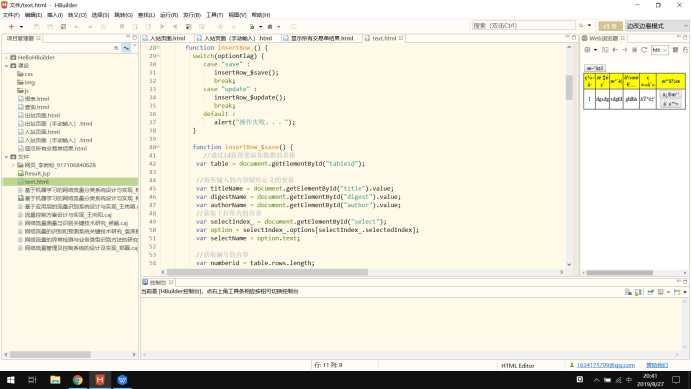
Task: Open the Windows notification center icon
Action: pyautogui.click(x=676, y=380)
